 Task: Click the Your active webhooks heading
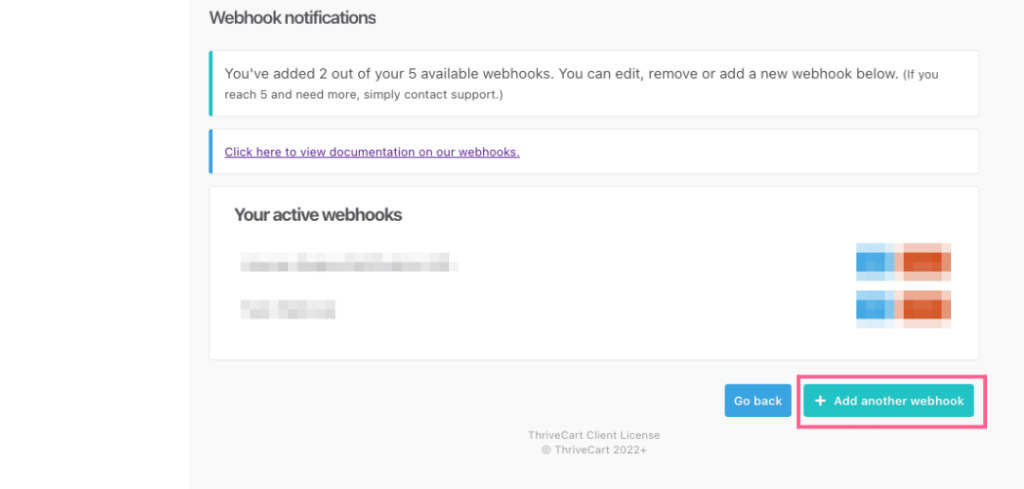(317, 215)
